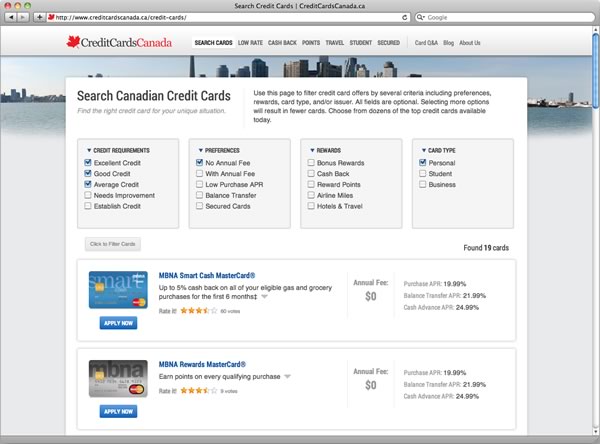Click the URL address bar field
Screen dimensions: 600x444
click(228, 17)
